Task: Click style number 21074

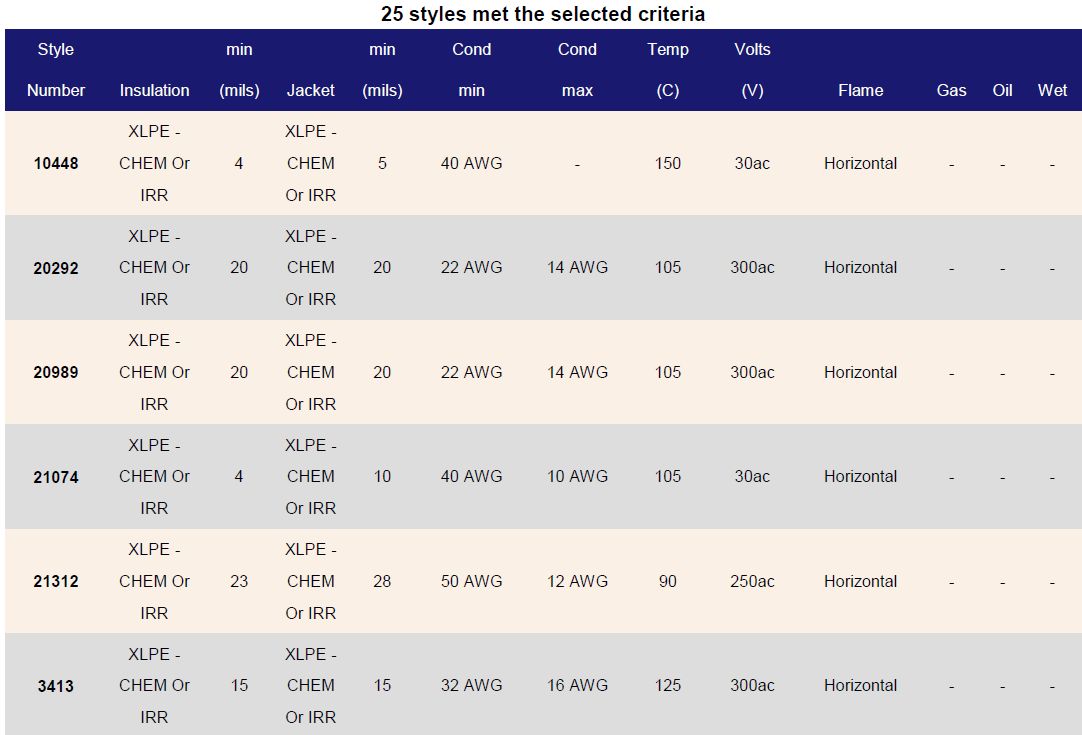Action: 56,477
